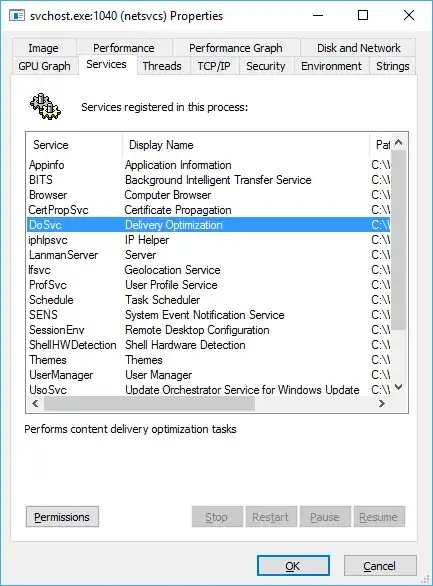The width and height of the screenshot is (433, 586).
Task: Select the Appinfo service row
Action: click(208, 165)
